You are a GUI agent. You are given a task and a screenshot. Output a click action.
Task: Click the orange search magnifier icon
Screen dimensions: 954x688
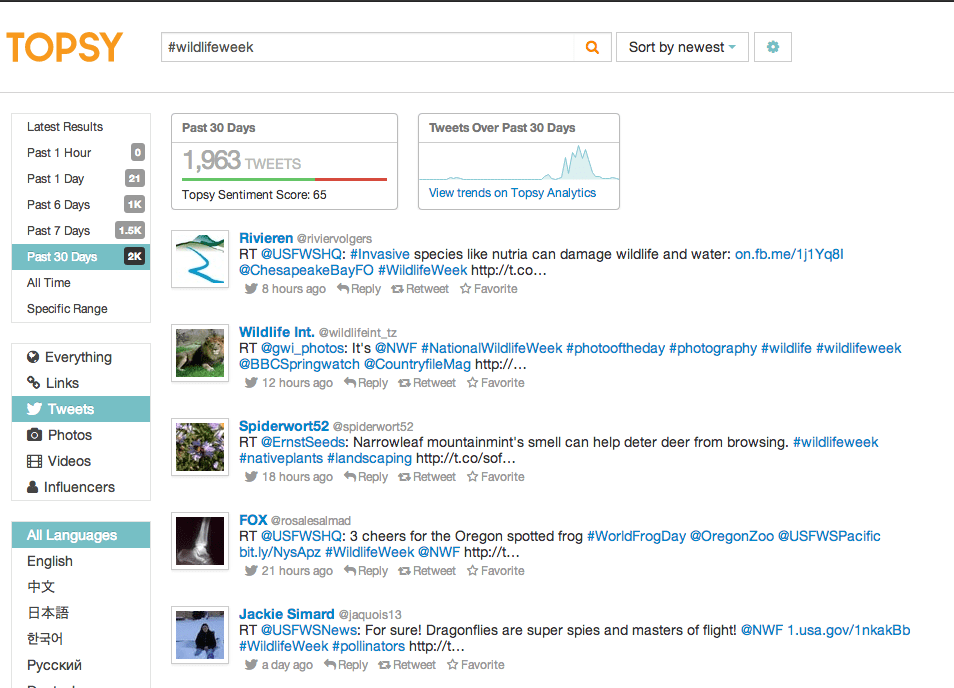pos(592,47)
